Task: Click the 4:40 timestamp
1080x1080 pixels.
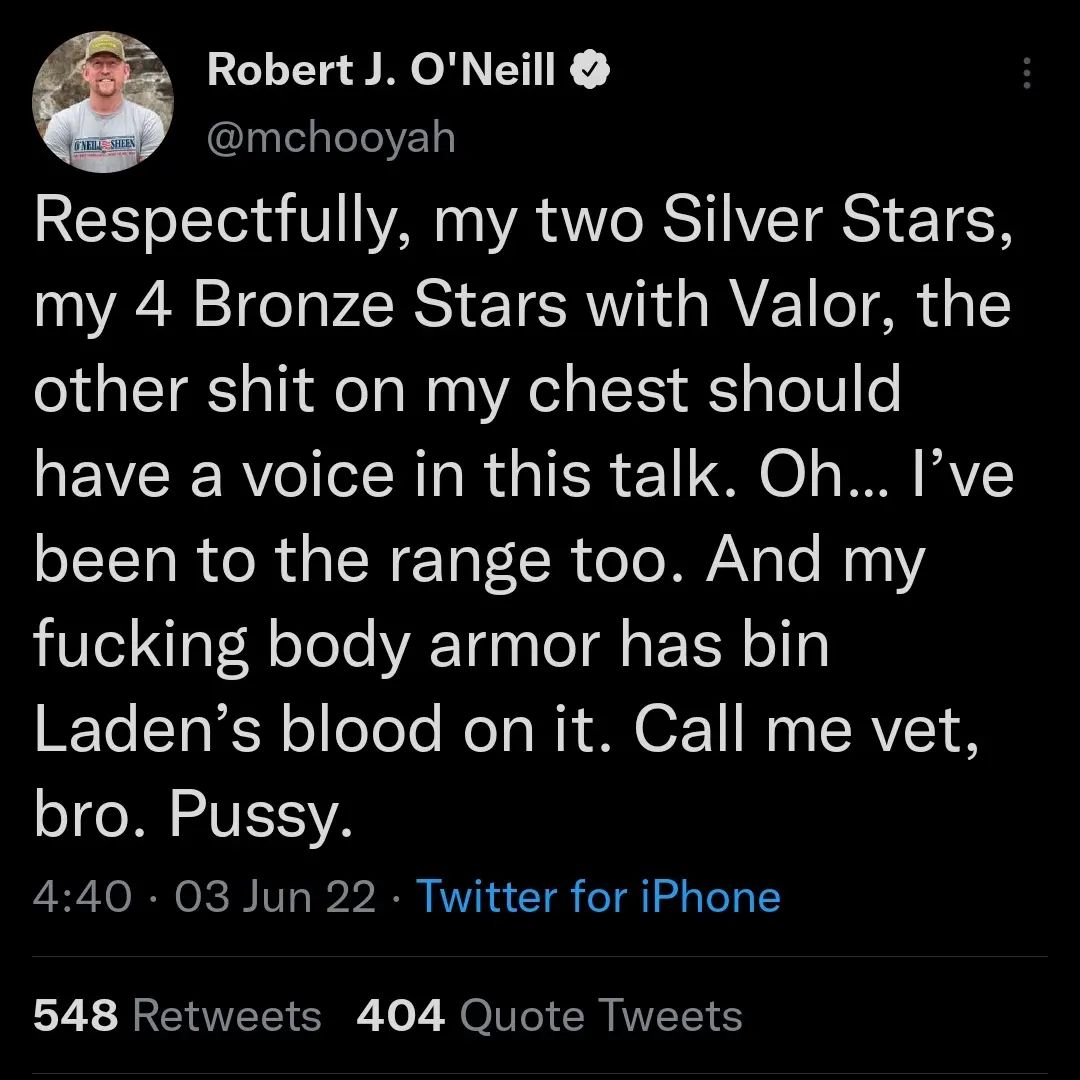Action: pyautogui.click(x=82, y=897)
